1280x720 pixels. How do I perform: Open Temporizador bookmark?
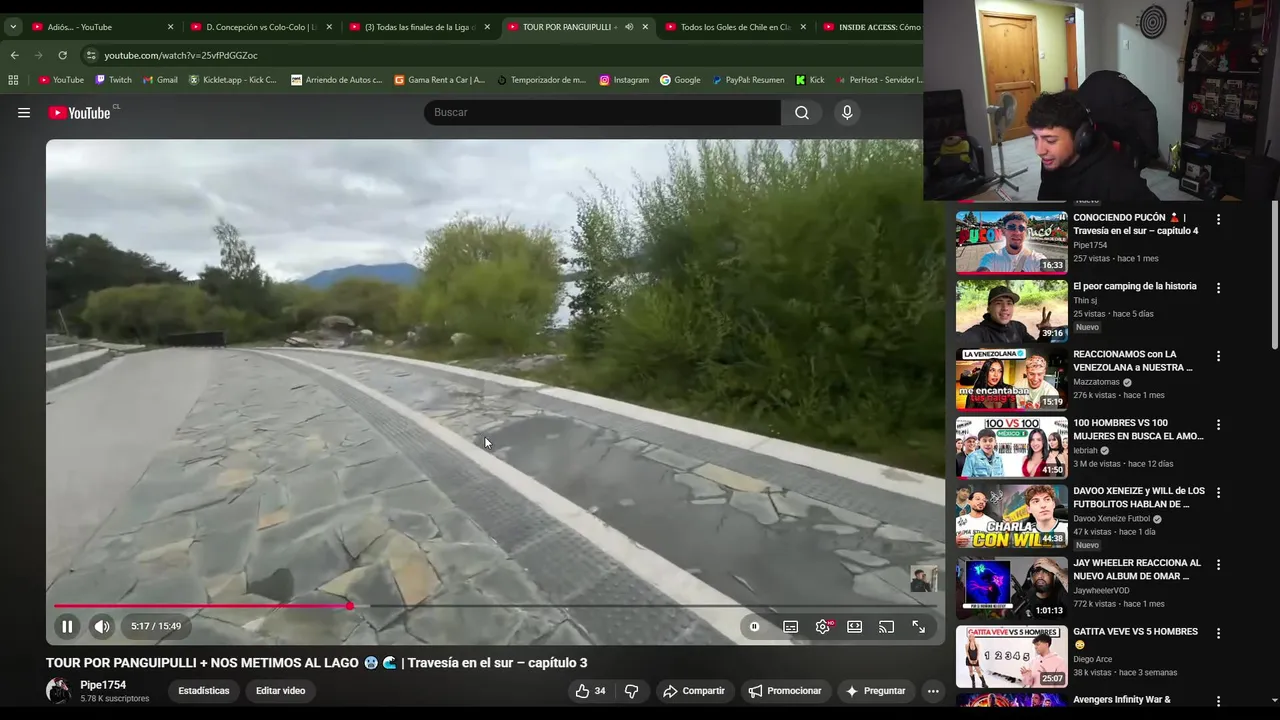[x=541, y=80]
